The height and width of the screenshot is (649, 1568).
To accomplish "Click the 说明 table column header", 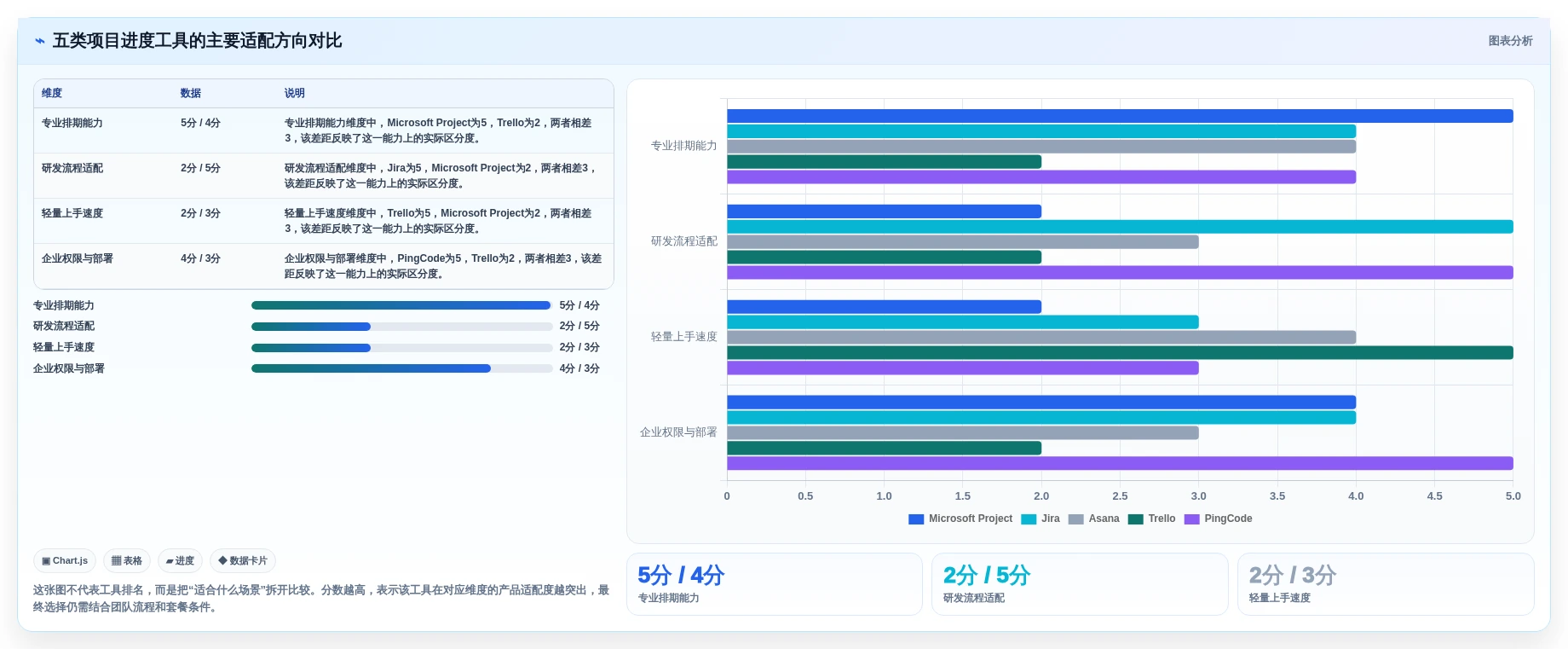I will tap(295, 93).
